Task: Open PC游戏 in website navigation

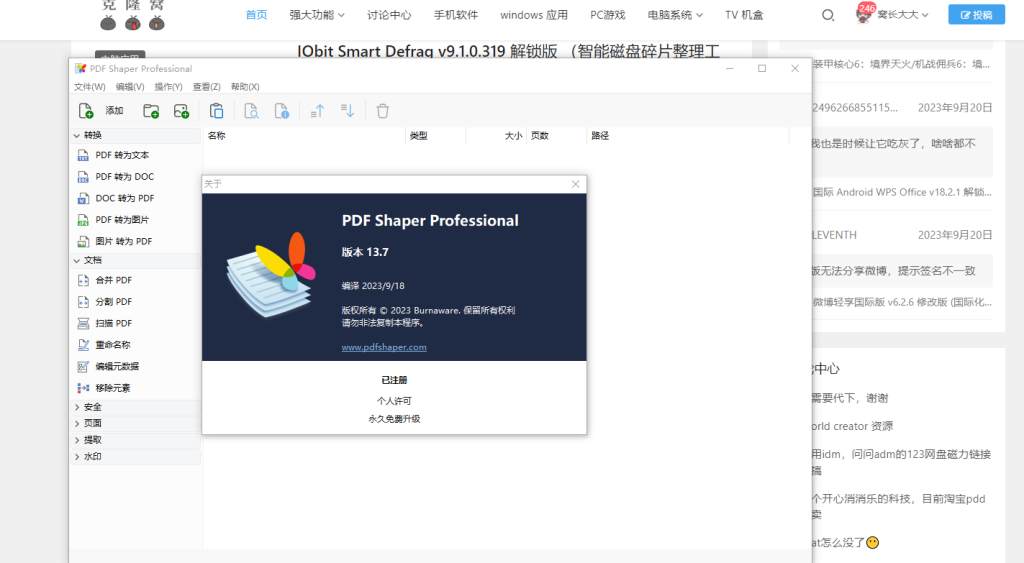Action: [607, 15]
